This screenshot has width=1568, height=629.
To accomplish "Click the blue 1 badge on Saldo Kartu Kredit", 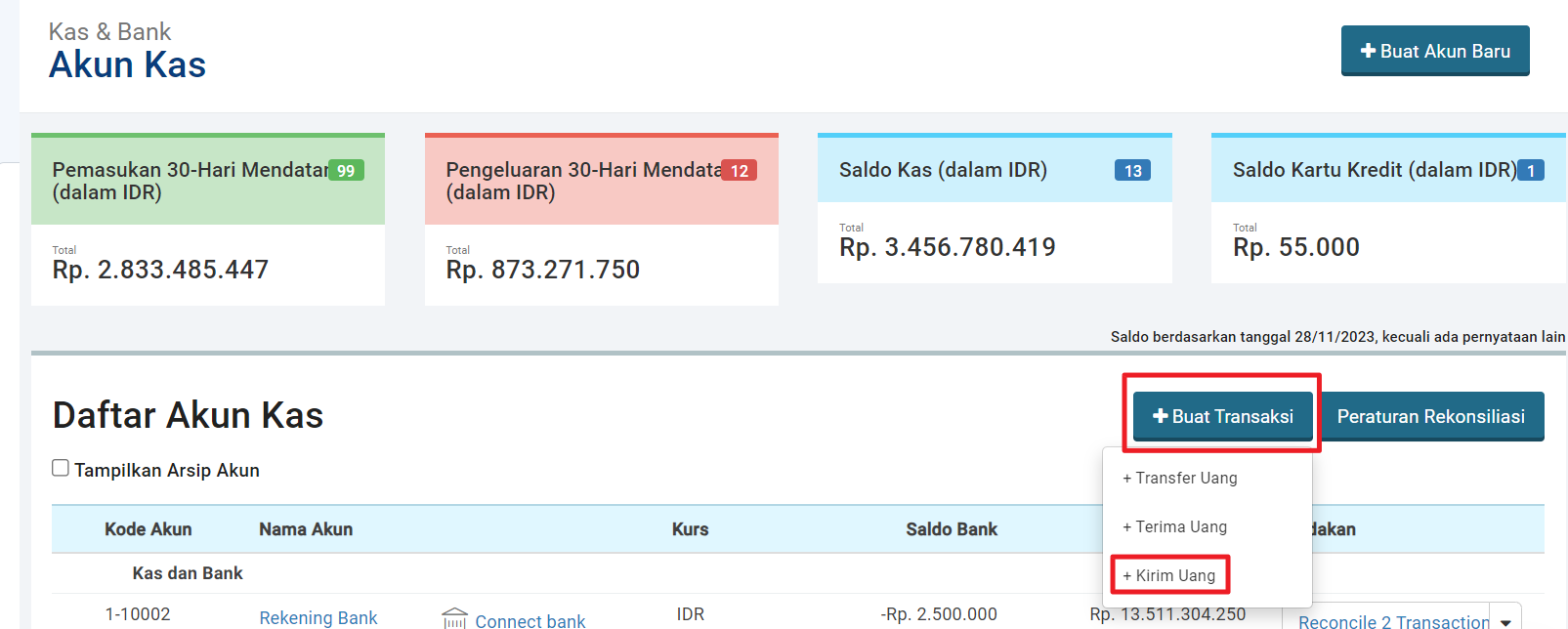I will point(1531,171).
